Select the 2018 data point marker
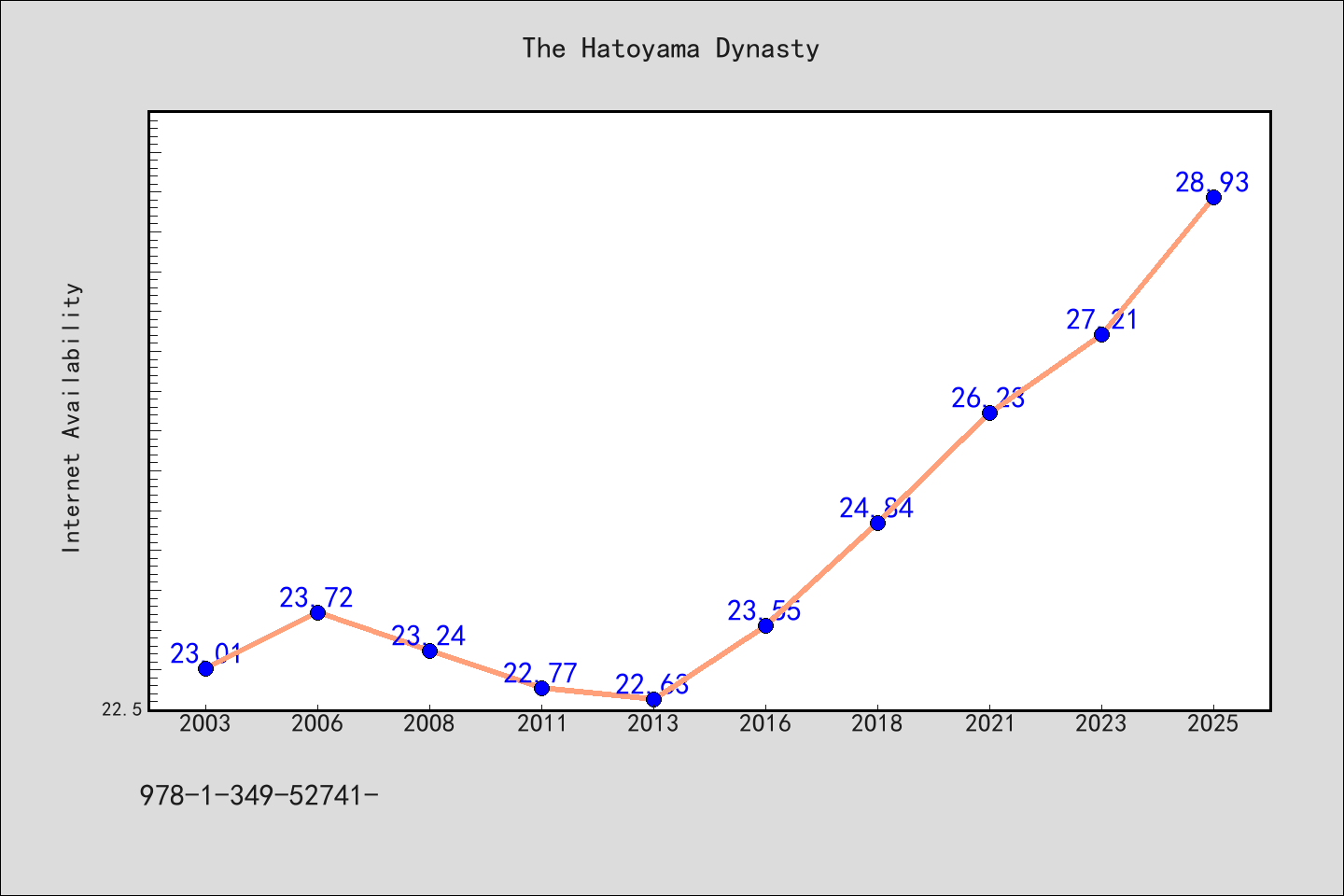The height and width of the screenshot is (896, 1344). (877, 523)
